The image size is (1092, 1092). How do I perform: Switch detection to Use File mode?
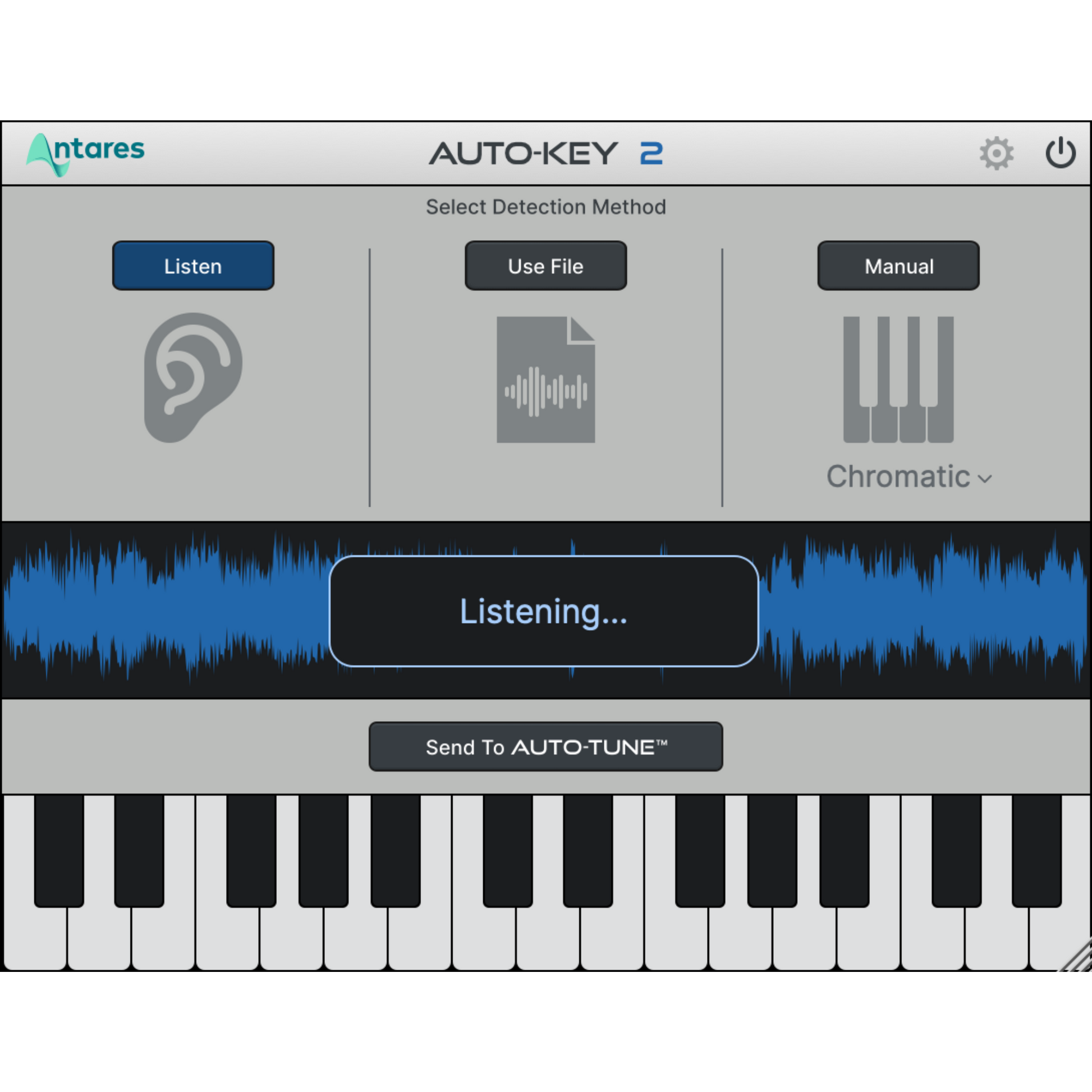tap(545, 265)
